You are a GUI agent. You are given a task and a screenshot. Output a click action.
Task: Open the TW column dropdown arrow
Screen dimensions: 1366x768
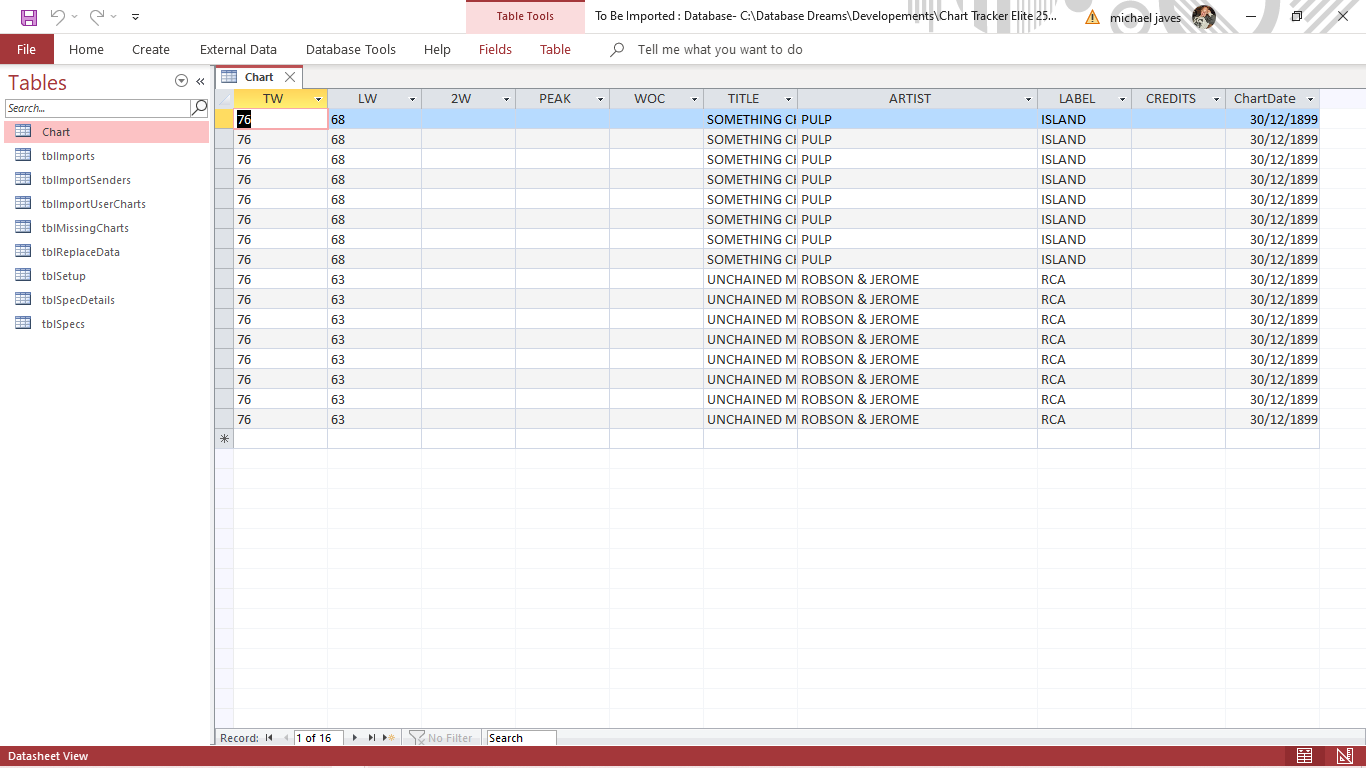(x=319, y=99)
